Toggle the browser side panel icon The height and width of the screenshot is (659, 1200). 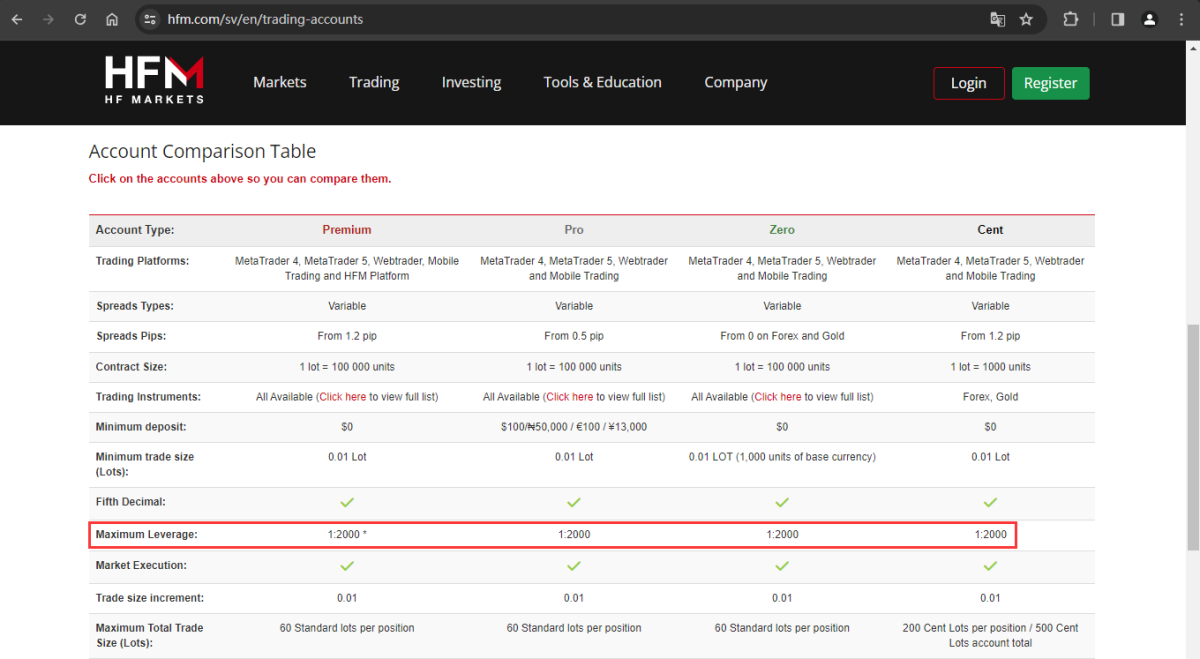[x=1118, y=19]
